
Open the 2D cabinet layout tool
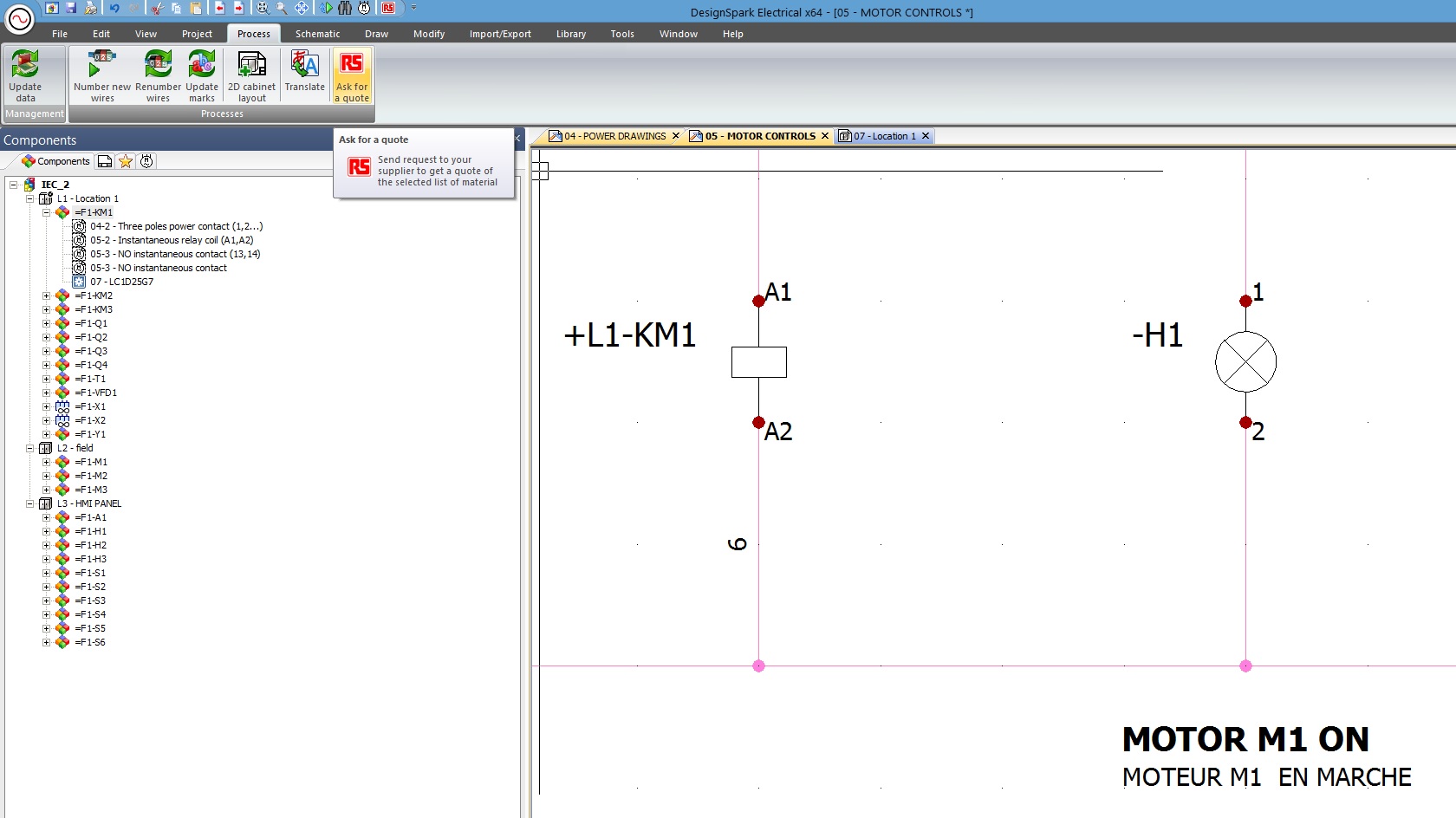pos(251,75)
